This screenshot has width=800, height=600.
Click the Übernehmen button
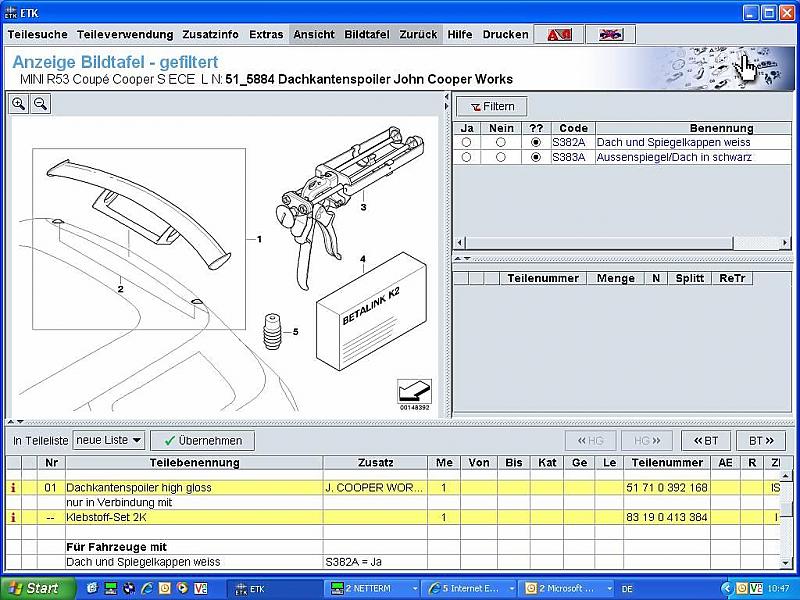tap(203, 440)
